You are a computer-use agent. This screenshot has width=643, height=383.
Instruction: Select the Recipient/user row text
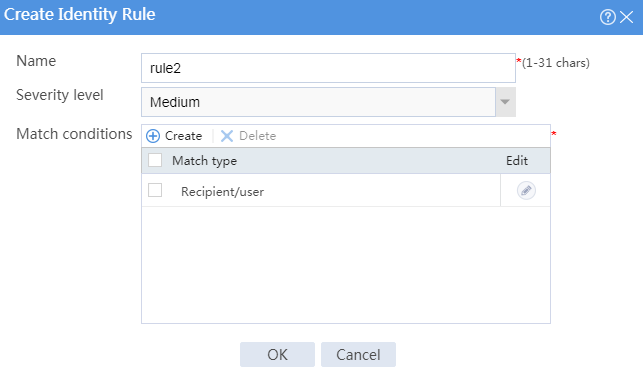point(222,192)
